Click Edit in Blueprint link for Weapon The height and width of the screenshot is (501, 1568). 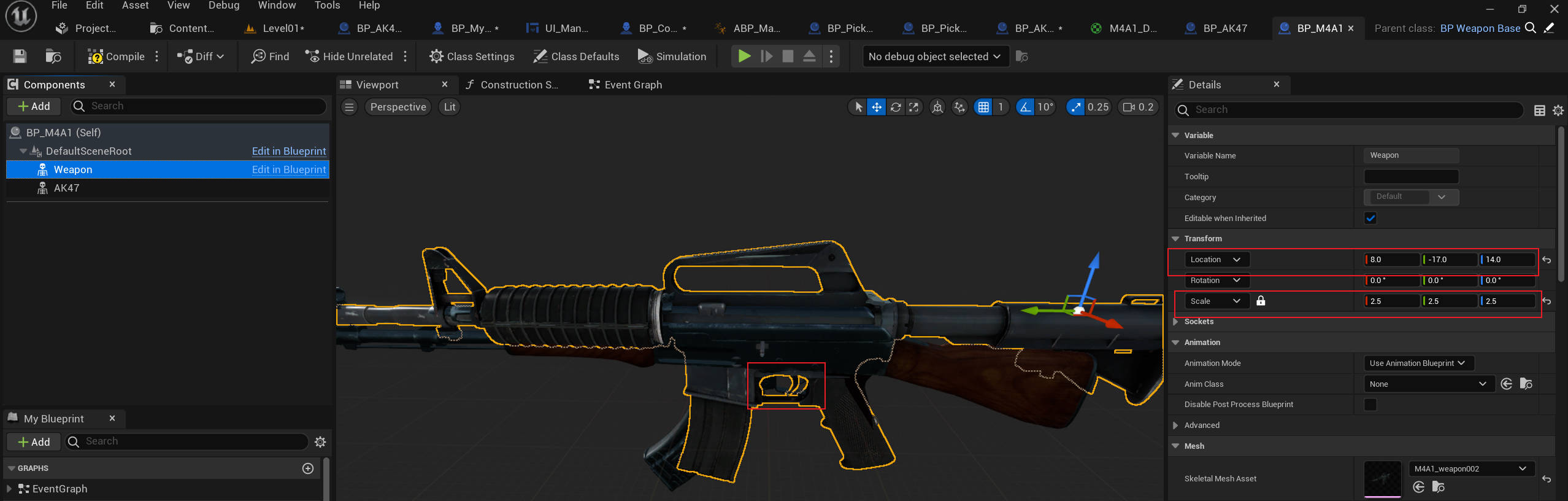coord(289,169)
